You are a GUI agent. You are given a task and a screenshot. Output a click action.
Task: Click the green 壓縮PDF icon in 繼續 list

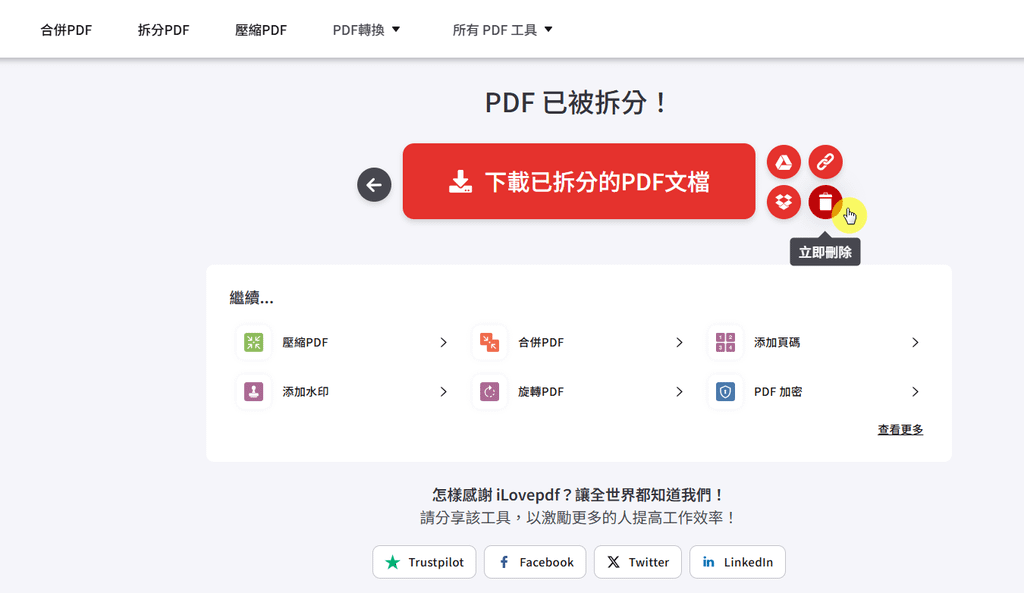(253, 342)
